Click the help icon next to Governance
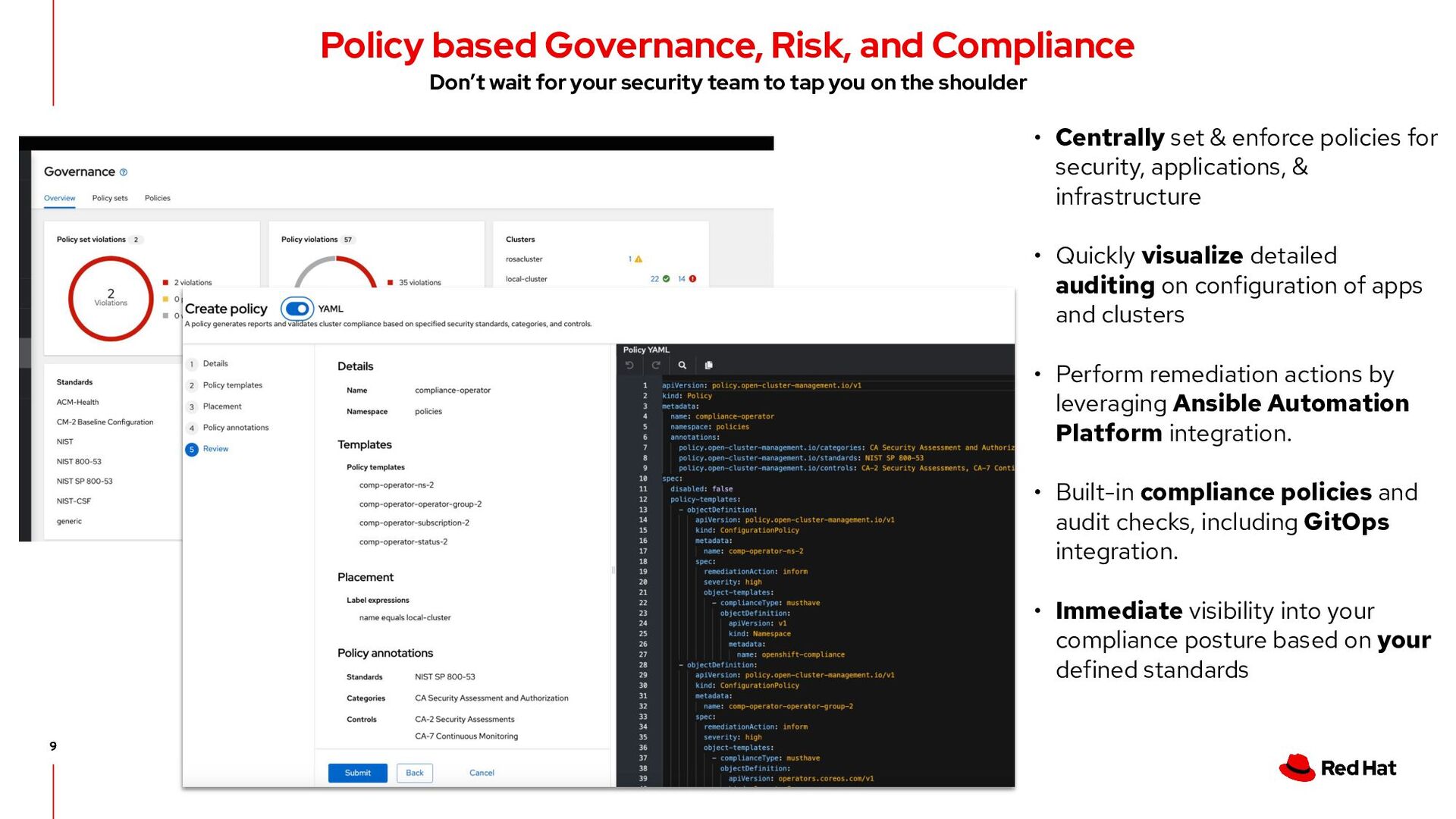The width and height of the screenshot is (1456, 819). [x=124, y=172]
